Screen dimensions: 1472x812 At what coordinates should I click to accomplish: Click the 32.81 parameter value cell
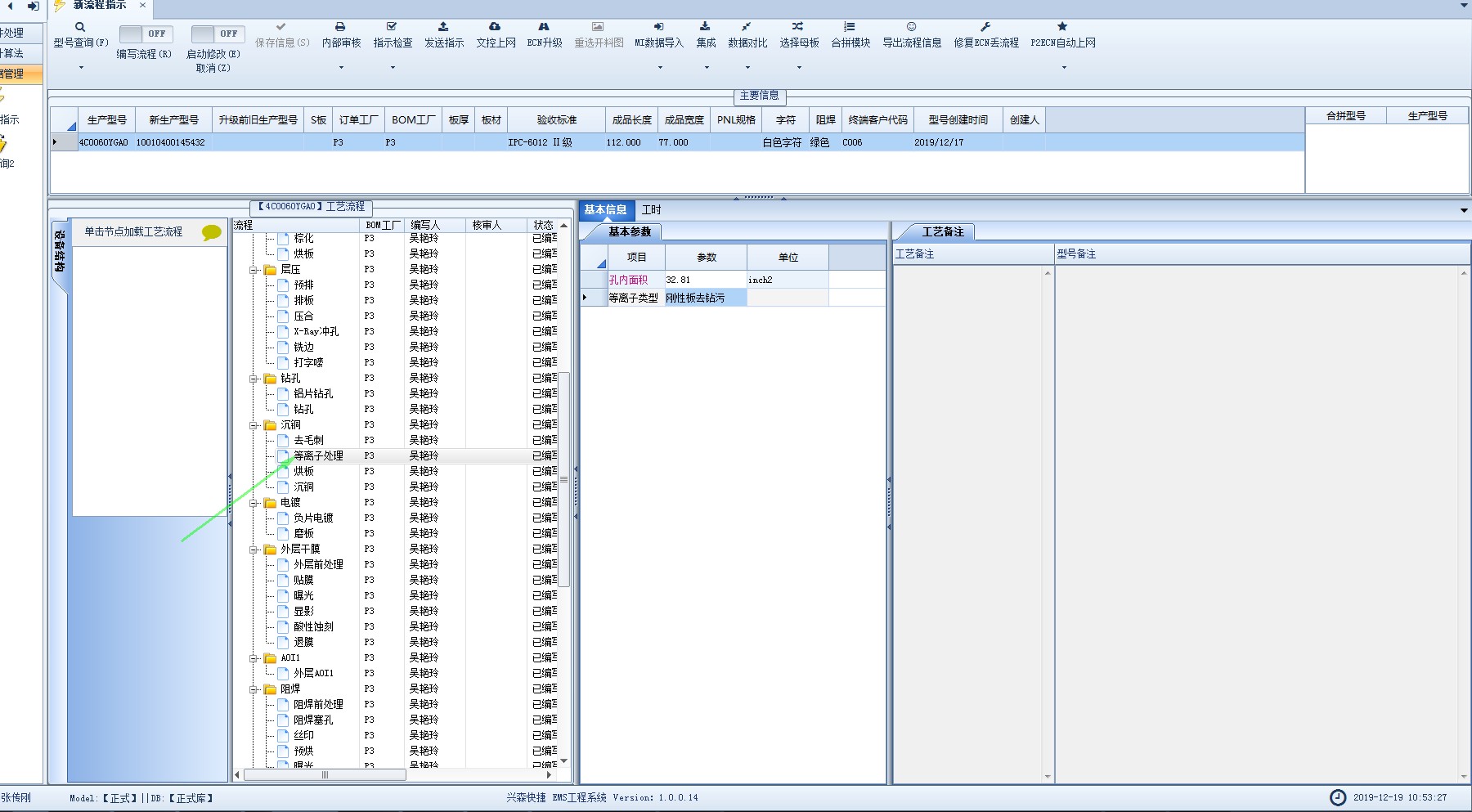(x=705, y=280)
